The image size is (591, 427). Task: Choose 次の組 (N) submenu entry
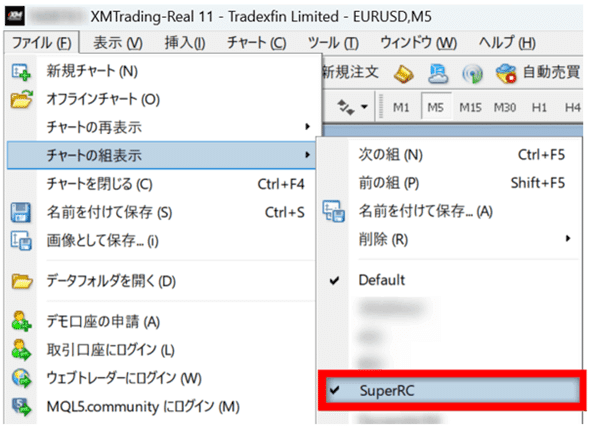tap(449, 155)
